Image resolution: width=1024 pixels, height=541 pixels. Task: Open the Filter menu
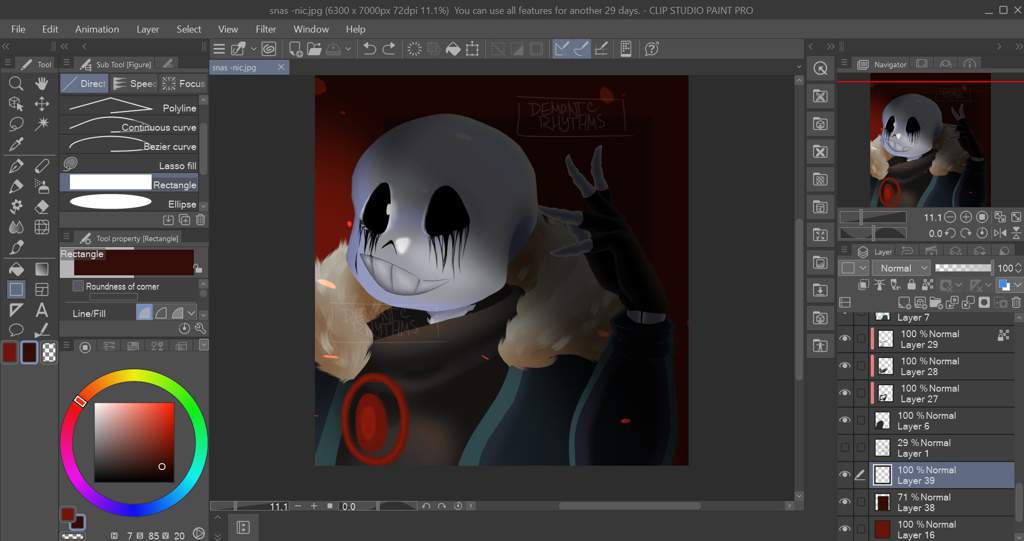(x=266, y=29)
